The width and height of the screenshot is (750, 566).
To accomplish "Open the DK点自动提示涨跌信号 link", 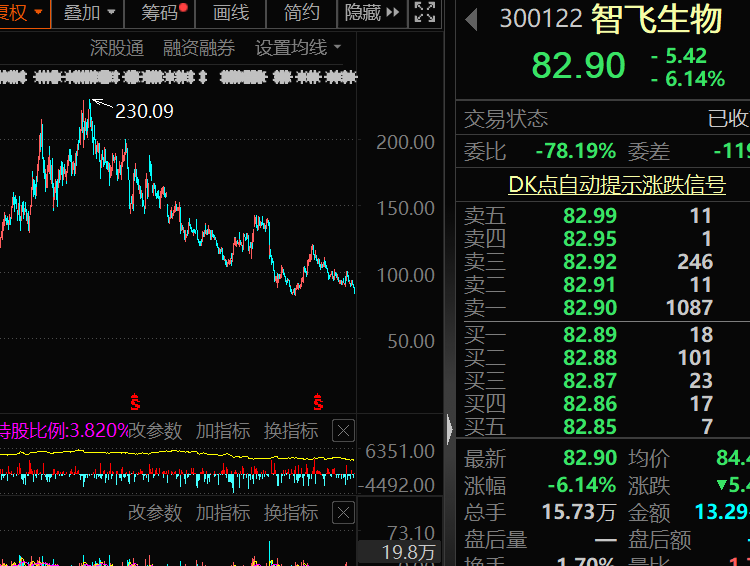I will (616, 184).
